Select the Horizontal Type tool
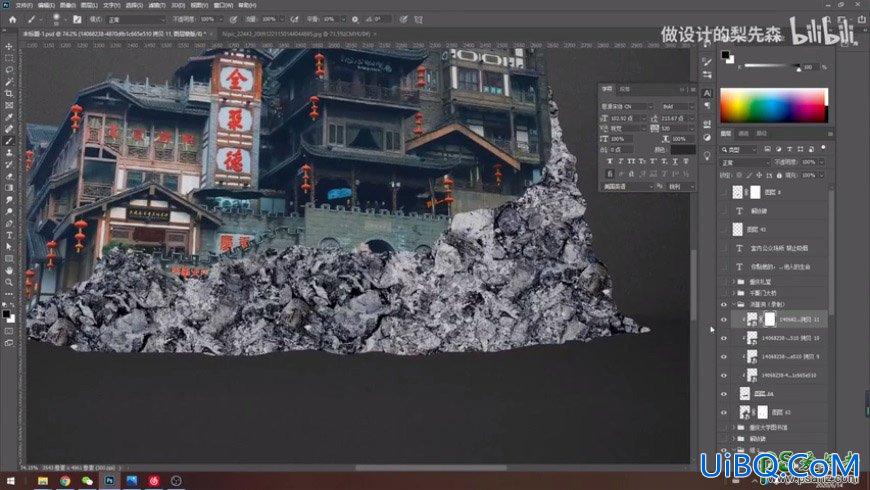Viewport: 870px width, 490px height. coord(9,235)
